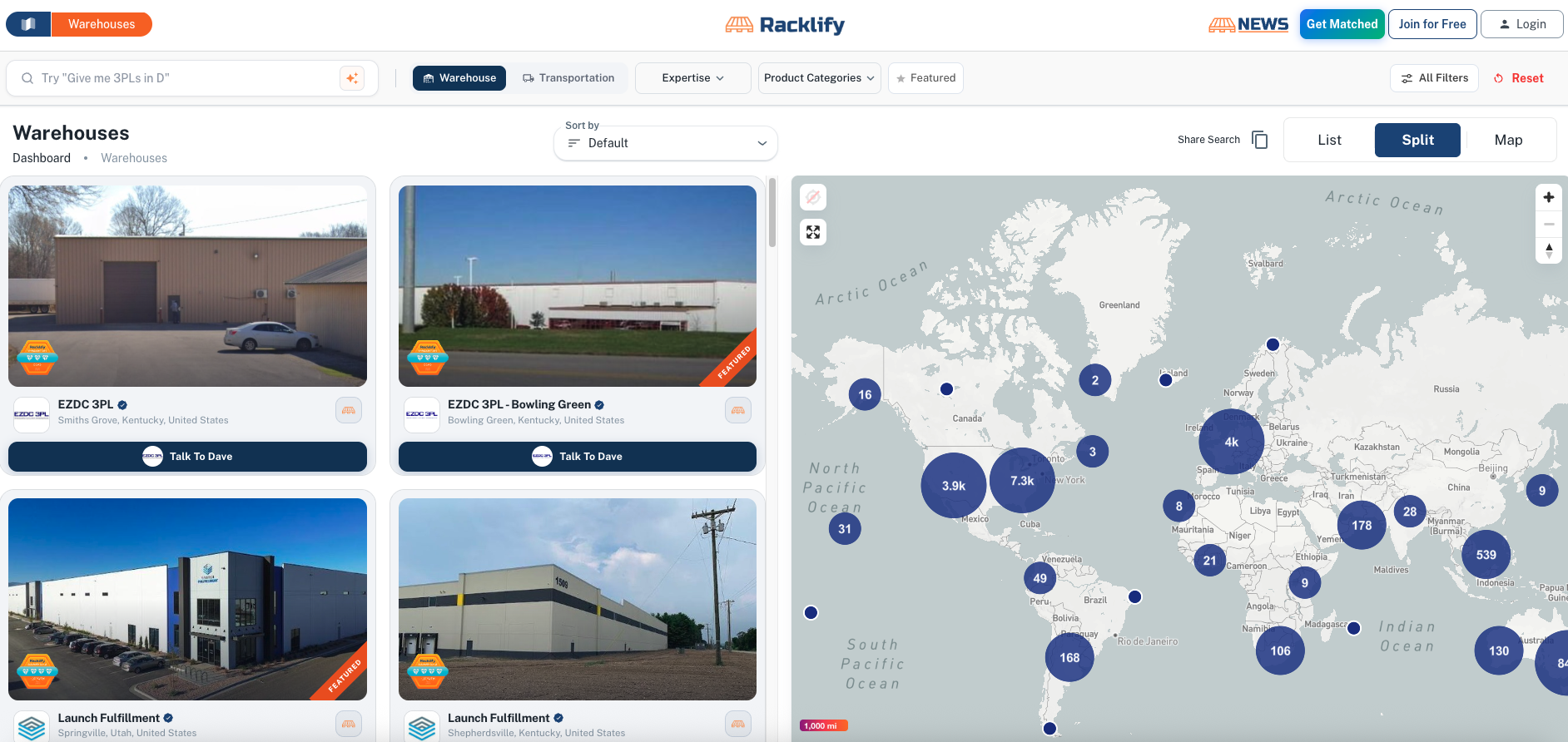
Task: Copy share search link icon
Action: [x=1260, y=140]
